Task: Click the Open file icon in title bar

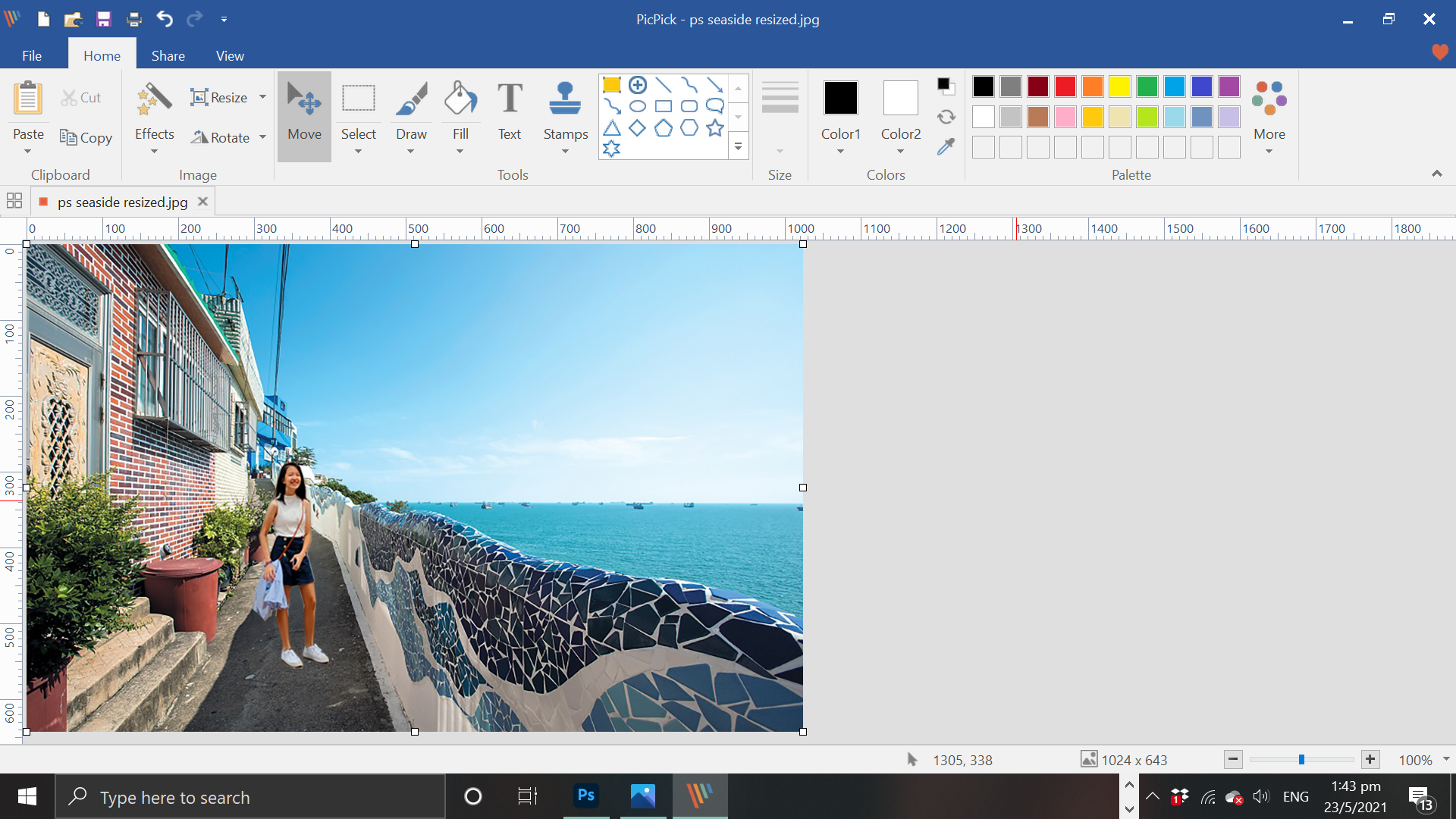Action: click(x=73, y=19)
